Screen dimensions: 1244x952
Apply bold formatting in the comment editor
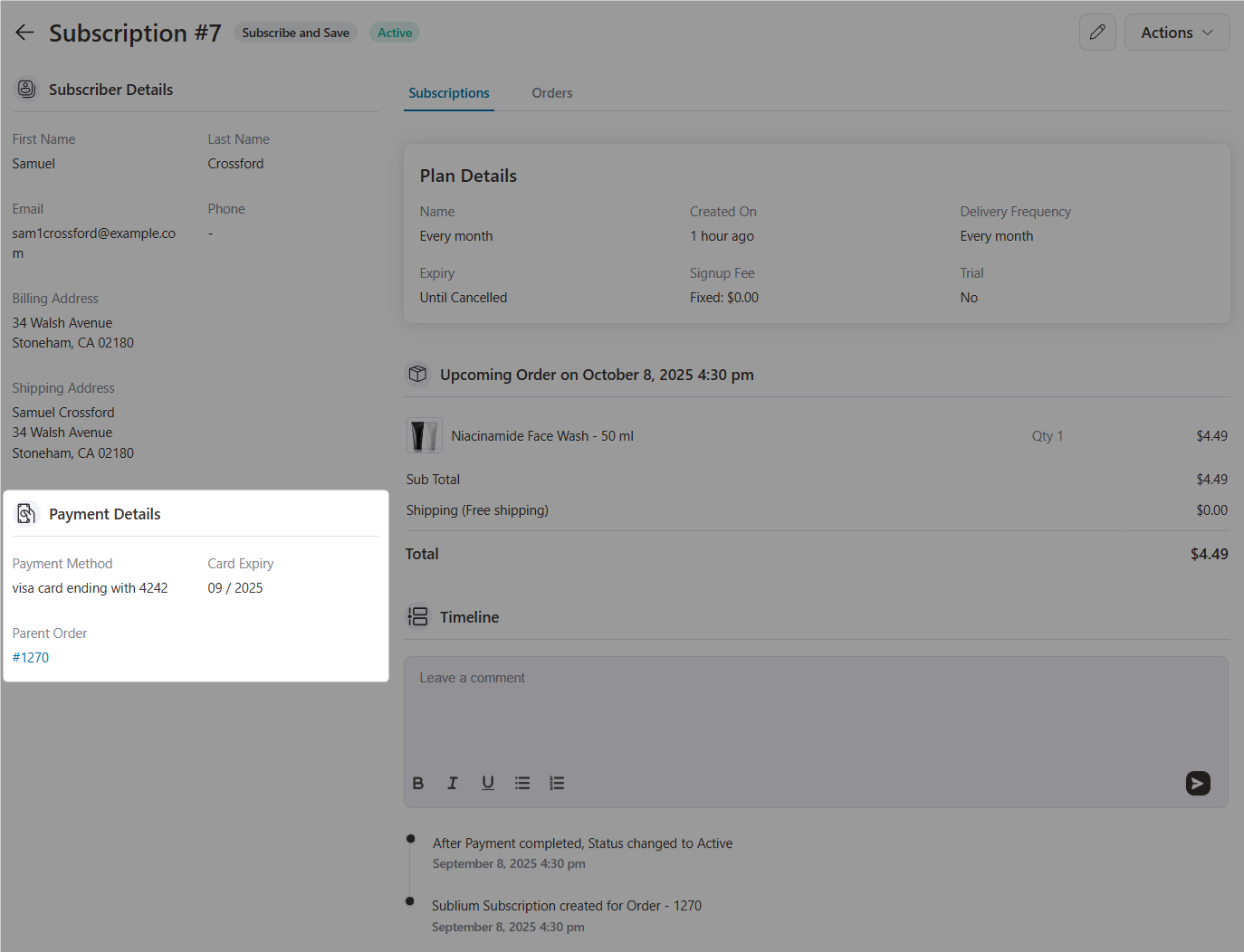(x=417, y=783)
